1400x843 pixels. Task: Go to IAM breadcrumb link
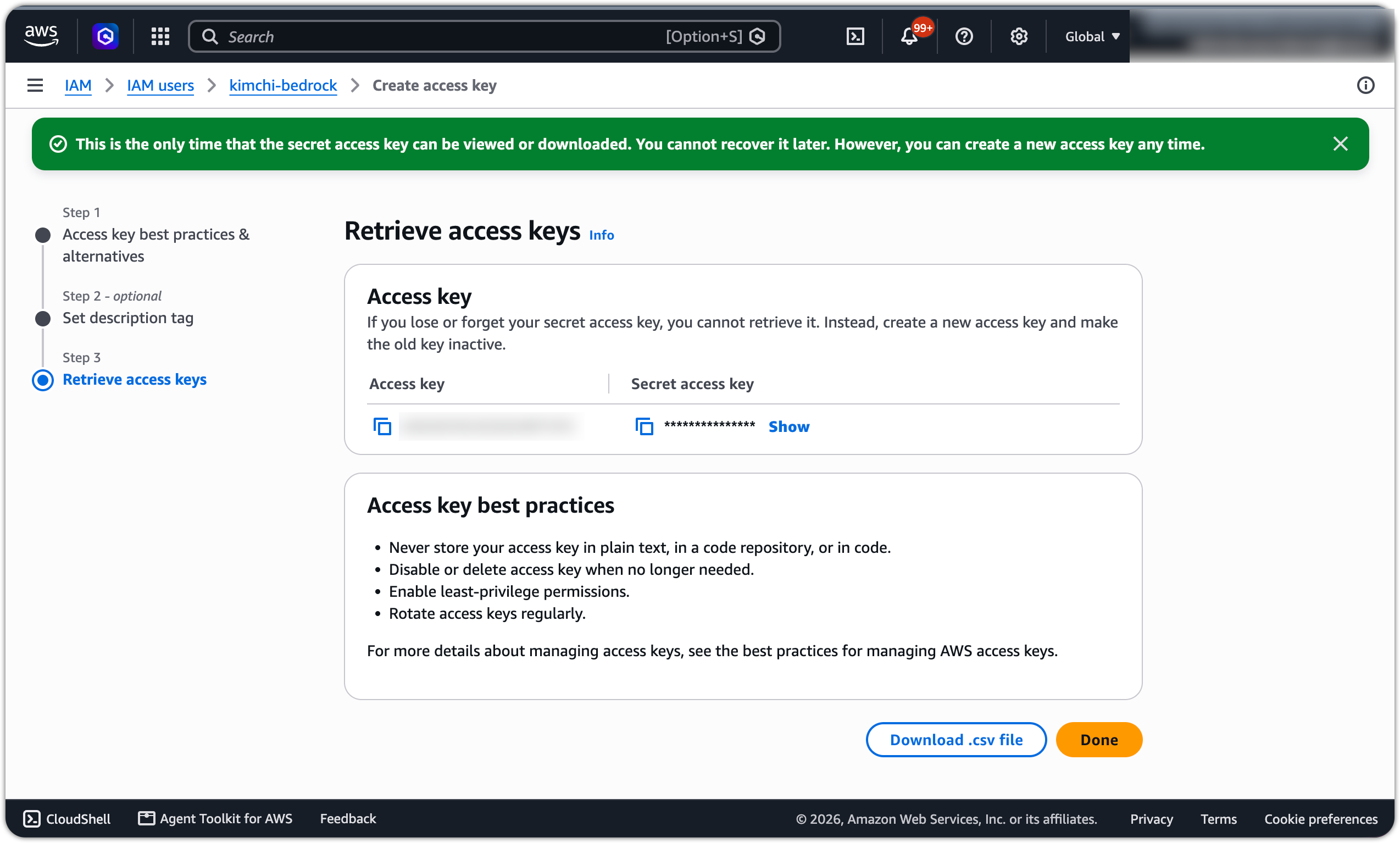tap(78, 85)
